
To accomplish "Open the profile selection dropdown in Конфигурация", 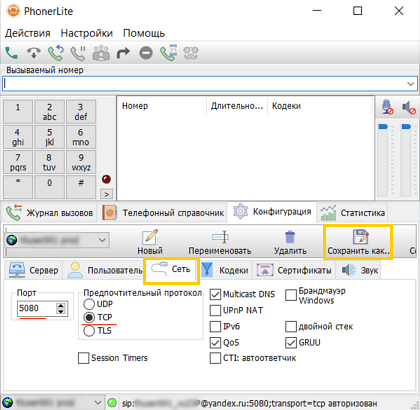I will [57, 240].
